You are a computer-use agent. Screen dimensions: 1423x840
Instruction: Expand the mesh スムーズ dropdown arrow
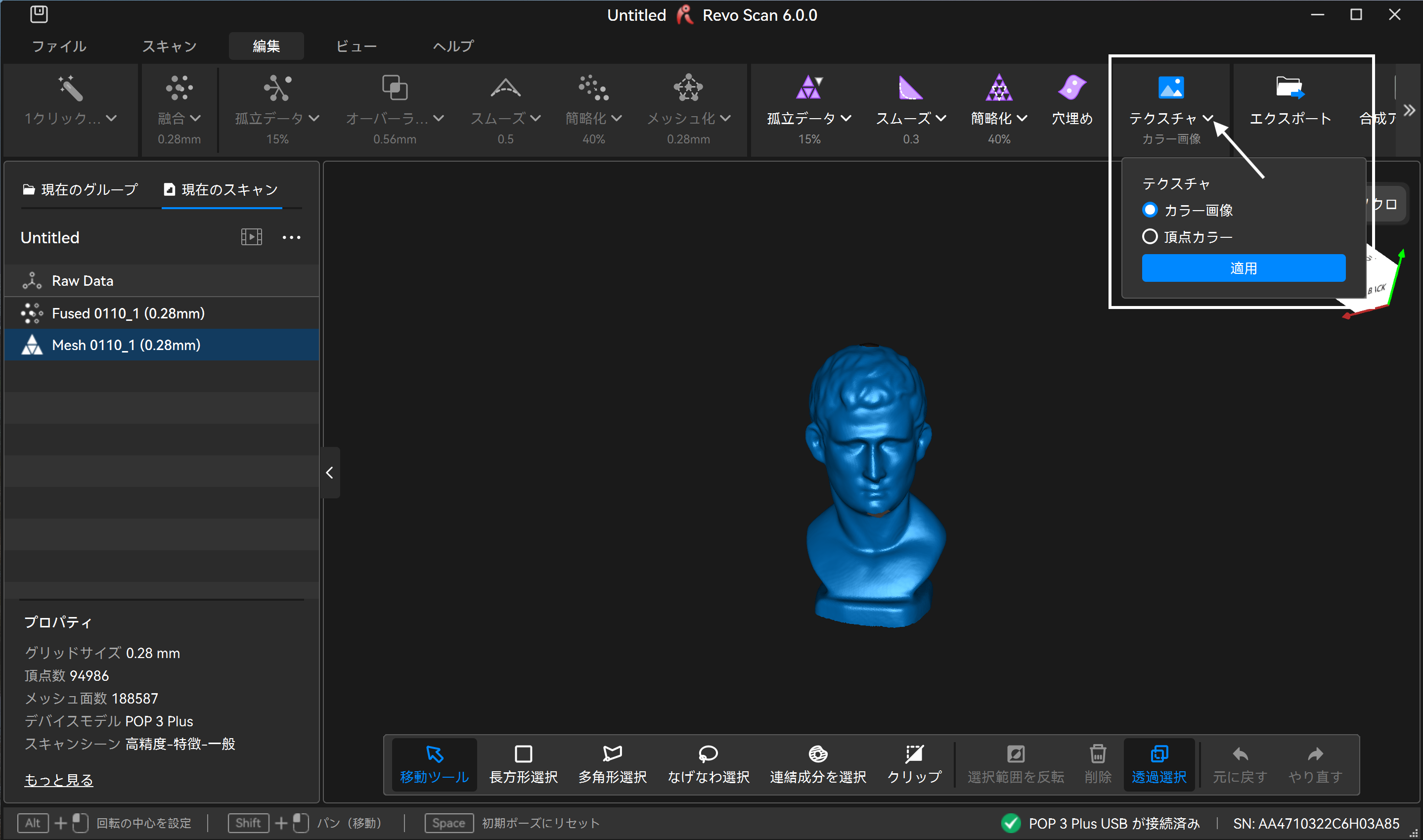click(x=941, y=118)
